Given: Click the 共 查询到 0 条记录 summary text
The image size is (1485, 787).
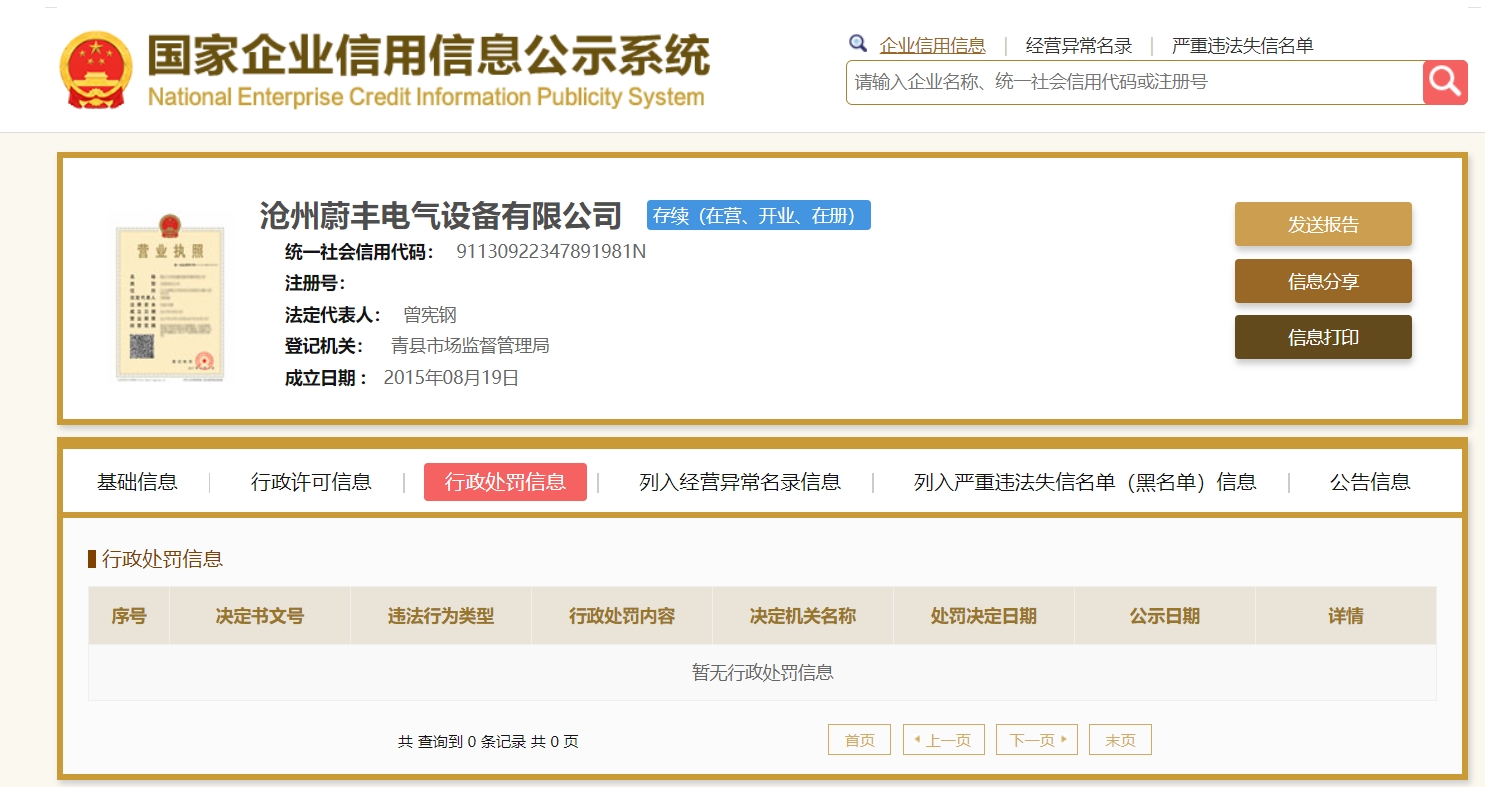Looking at the screenshot, I should click(x=461, y=742).
